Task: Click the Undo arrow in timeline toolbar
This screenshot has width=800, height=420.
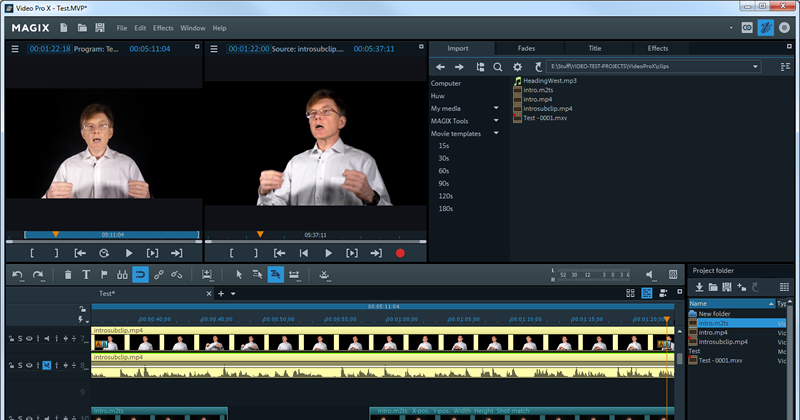Action: point(17,274)
